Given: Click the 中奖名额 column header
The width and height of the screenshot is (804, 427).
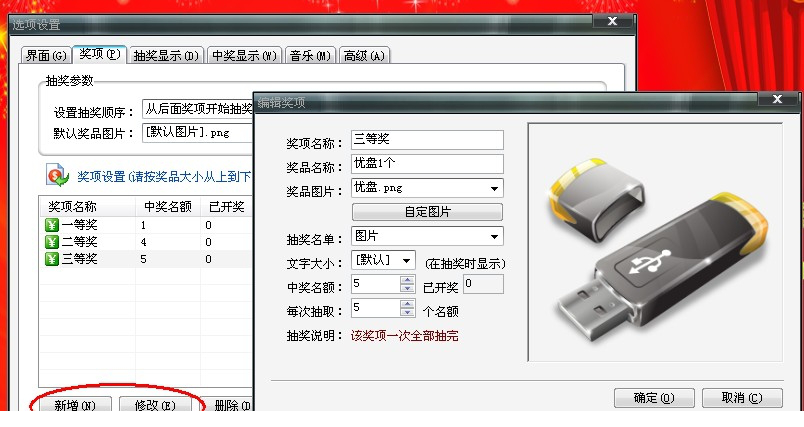Looking at the screenshot, I should tap(168, 207).
